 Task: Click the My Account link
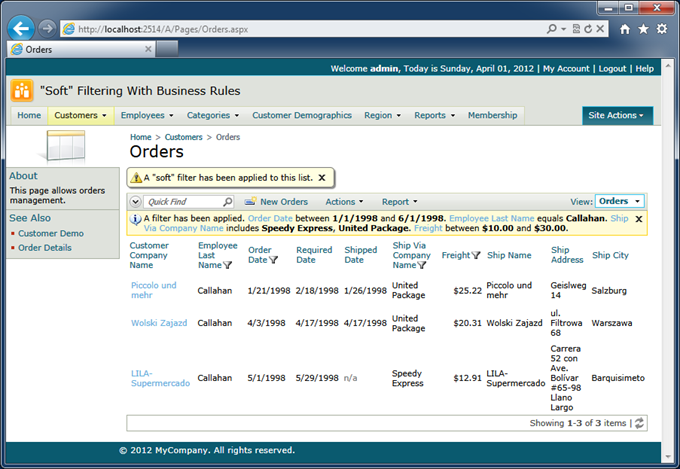[x=566, y=69]
